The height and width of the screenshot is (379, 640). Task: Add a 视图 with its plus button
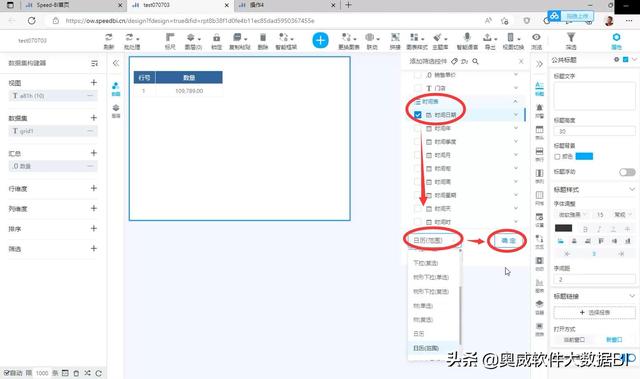pos(93,83)
